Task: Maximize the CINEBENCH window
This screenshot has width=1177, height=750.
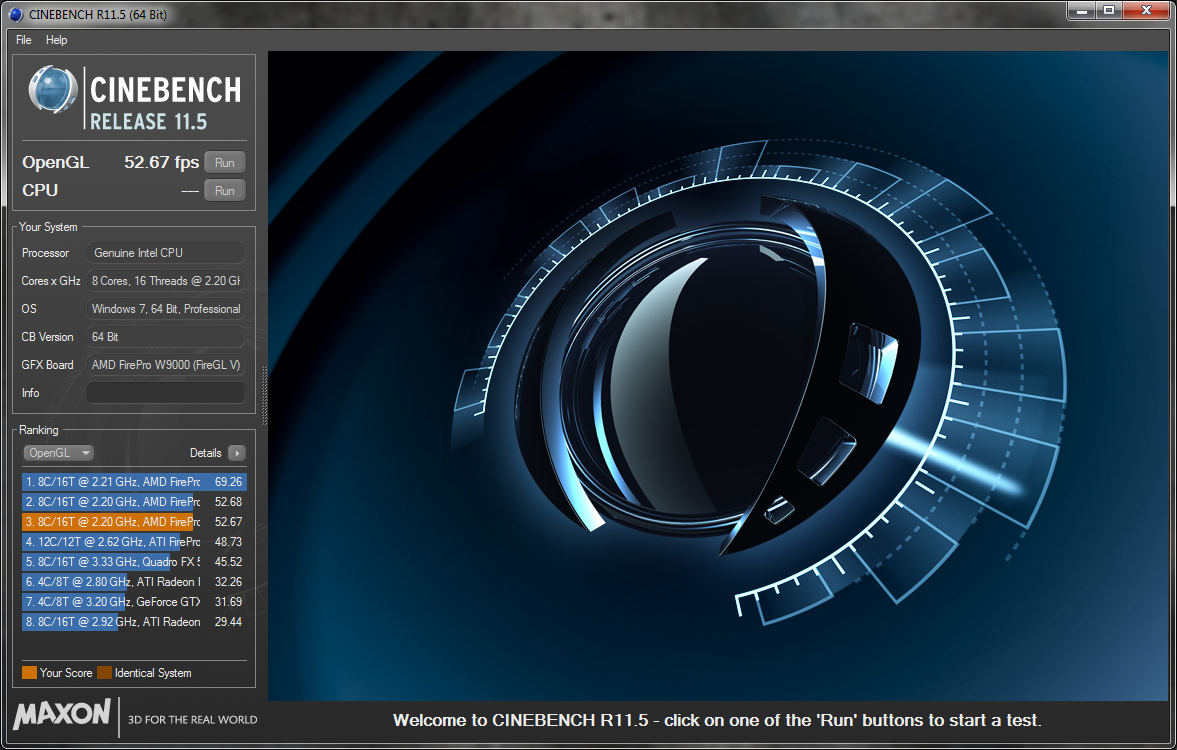Action: [x=1108, y=11]
